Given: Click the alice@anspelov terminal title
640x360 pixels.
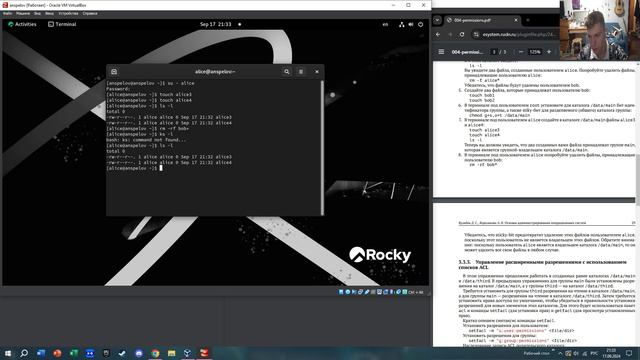Looking at the screenshot, I should pyautogui.click(x=215, y=71).
